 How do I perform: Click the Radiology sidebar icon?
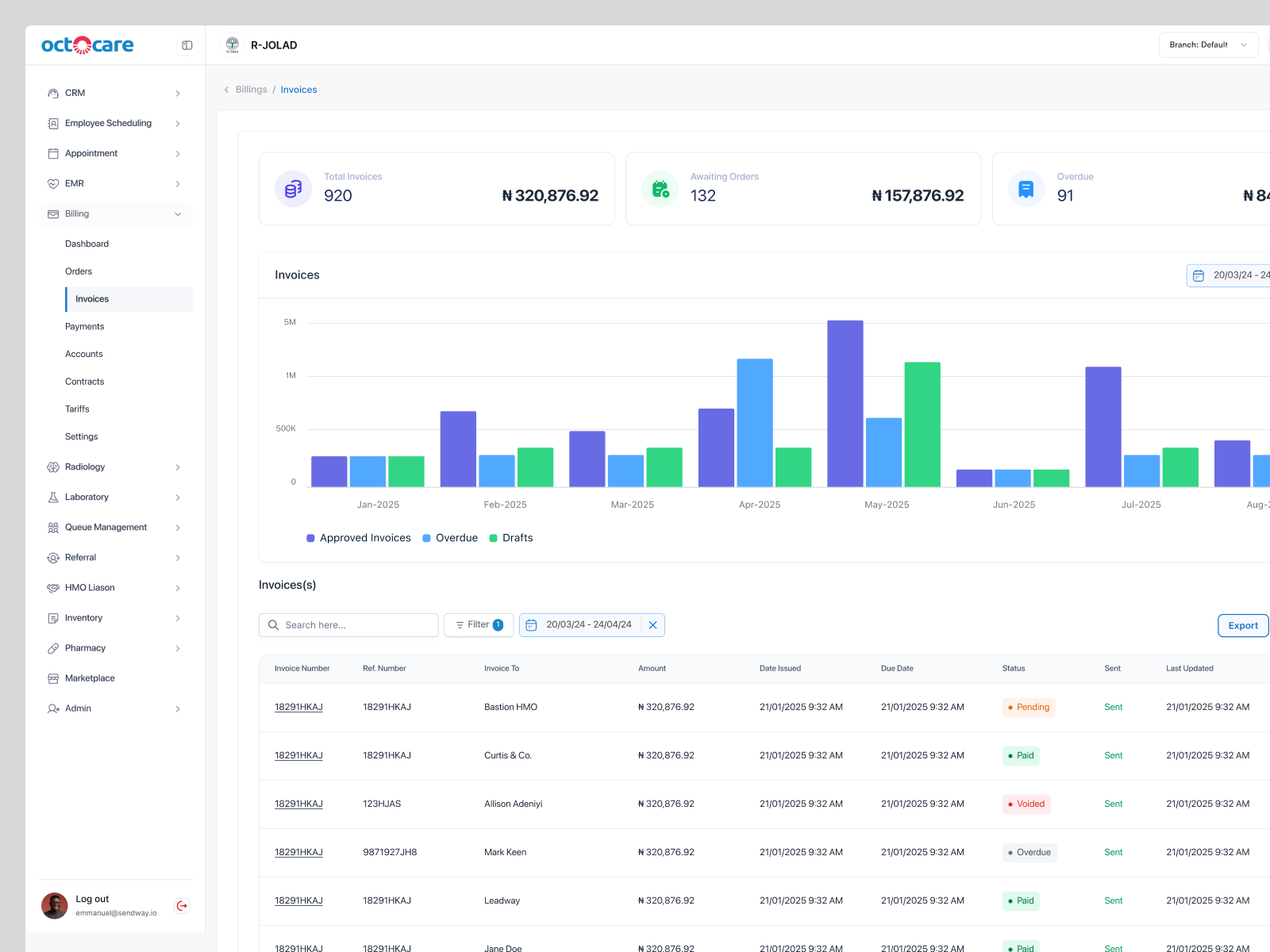52,466
